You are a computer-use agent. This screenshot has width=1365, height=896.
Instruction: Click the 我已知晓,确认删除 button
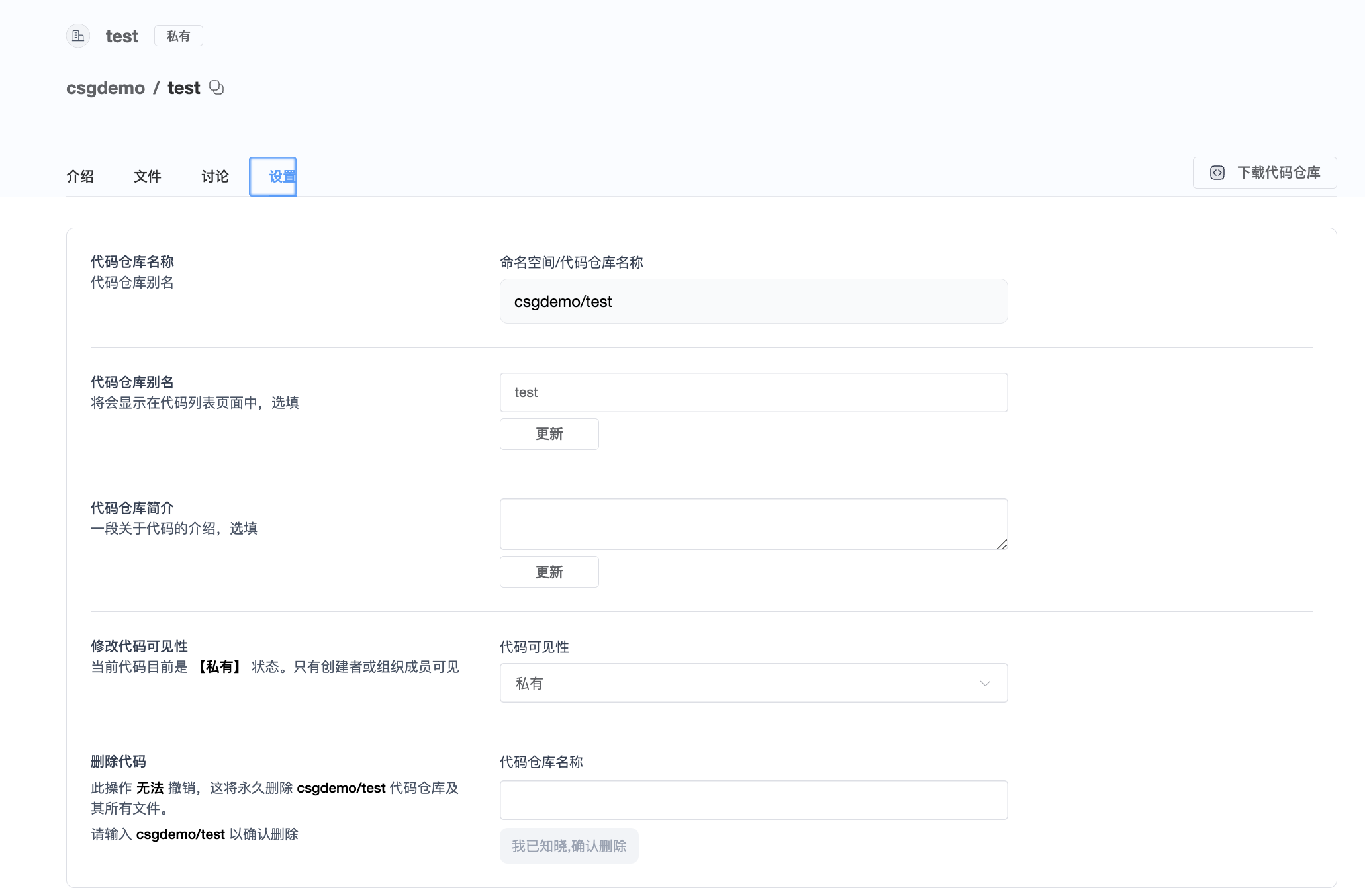[569, 846]
